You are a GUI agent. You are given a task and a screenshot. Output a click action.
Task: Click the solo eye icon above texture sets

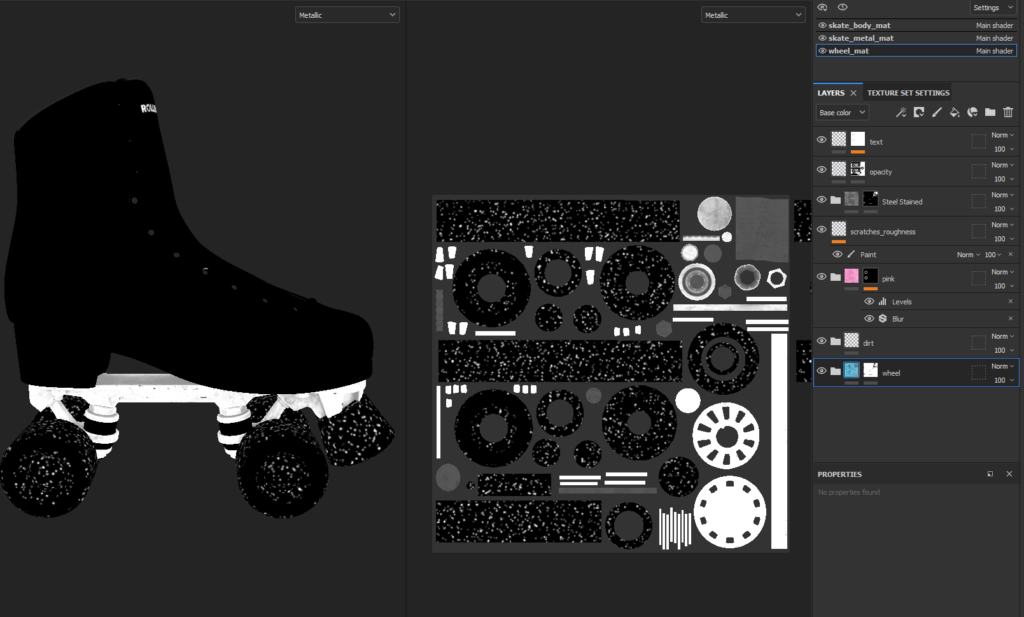click(842, 7)
